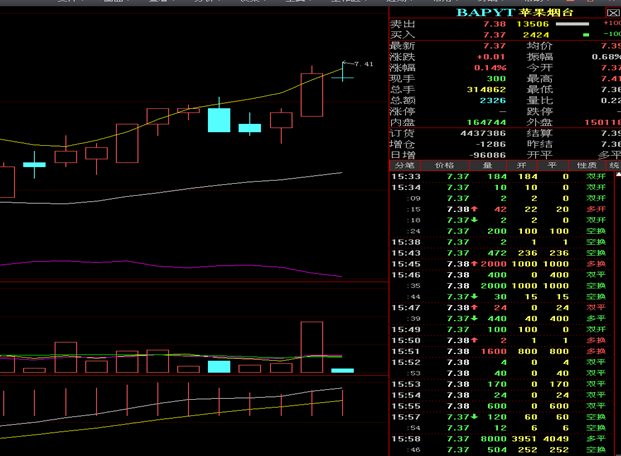621x456 pixels.
Task: Click the 振幅 label
Action: pos(539,57)
